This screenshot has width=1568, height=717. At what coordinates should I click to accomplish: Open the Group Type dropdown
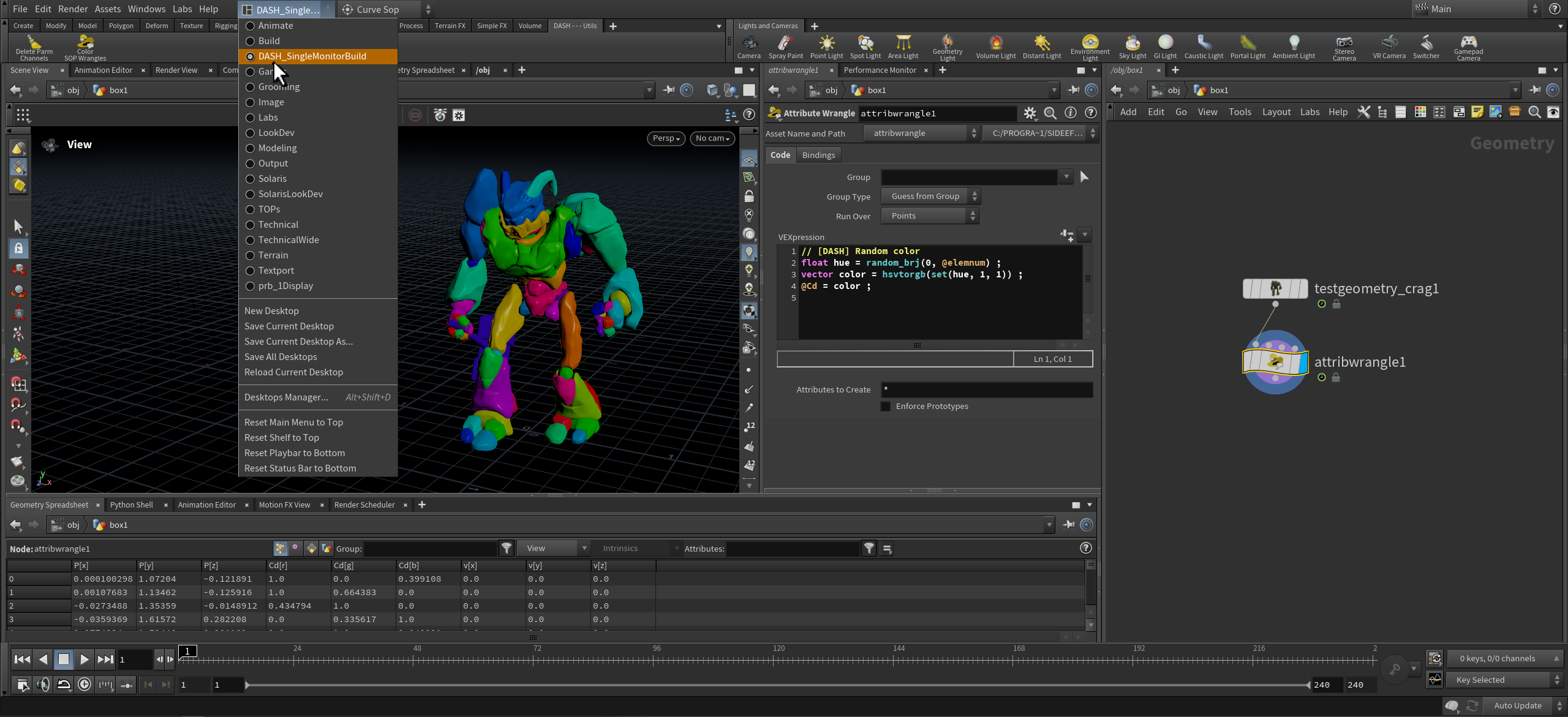pyautogui.click(x=930, y=197)
